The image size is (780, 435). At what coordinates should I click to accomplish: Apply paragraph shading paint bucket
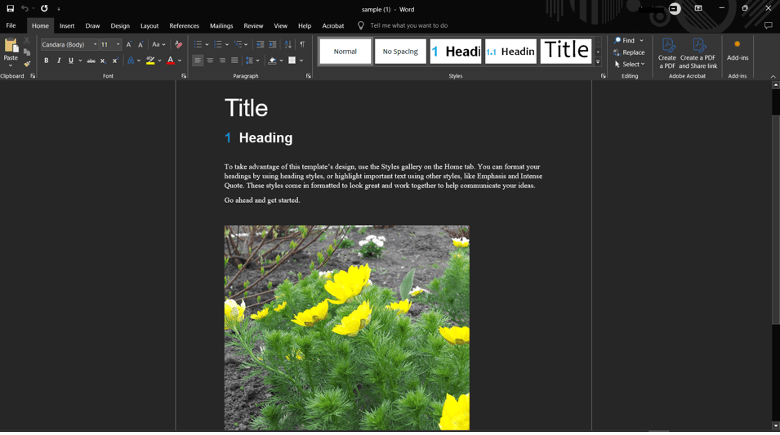[x=272, y=61]
